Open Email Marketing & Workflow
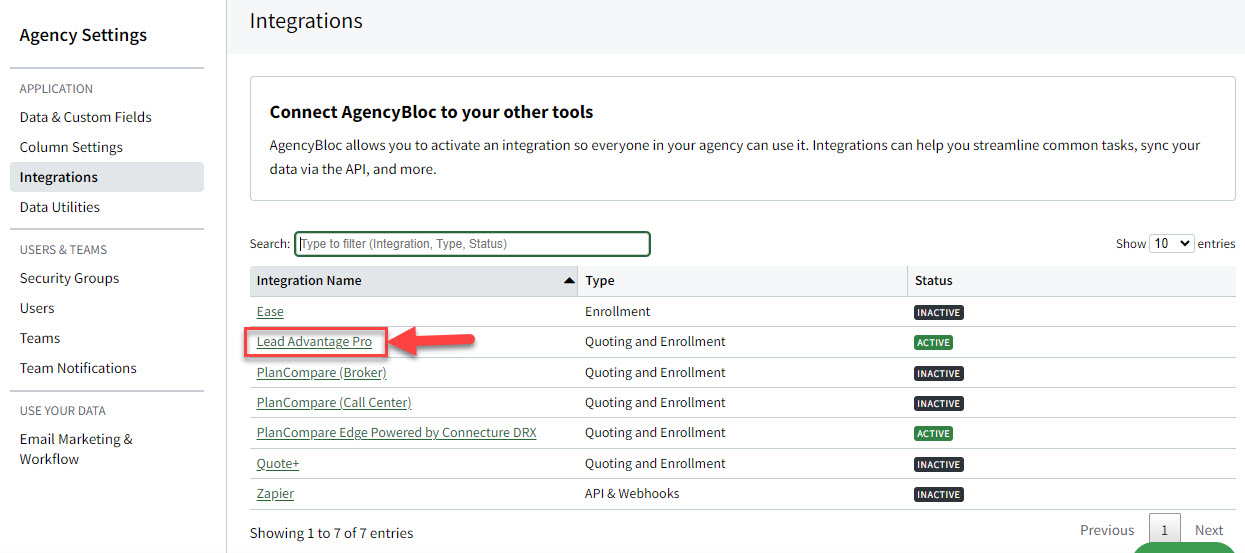The height and width of the screenshot is (553, 1245). (x=76, y=449)
